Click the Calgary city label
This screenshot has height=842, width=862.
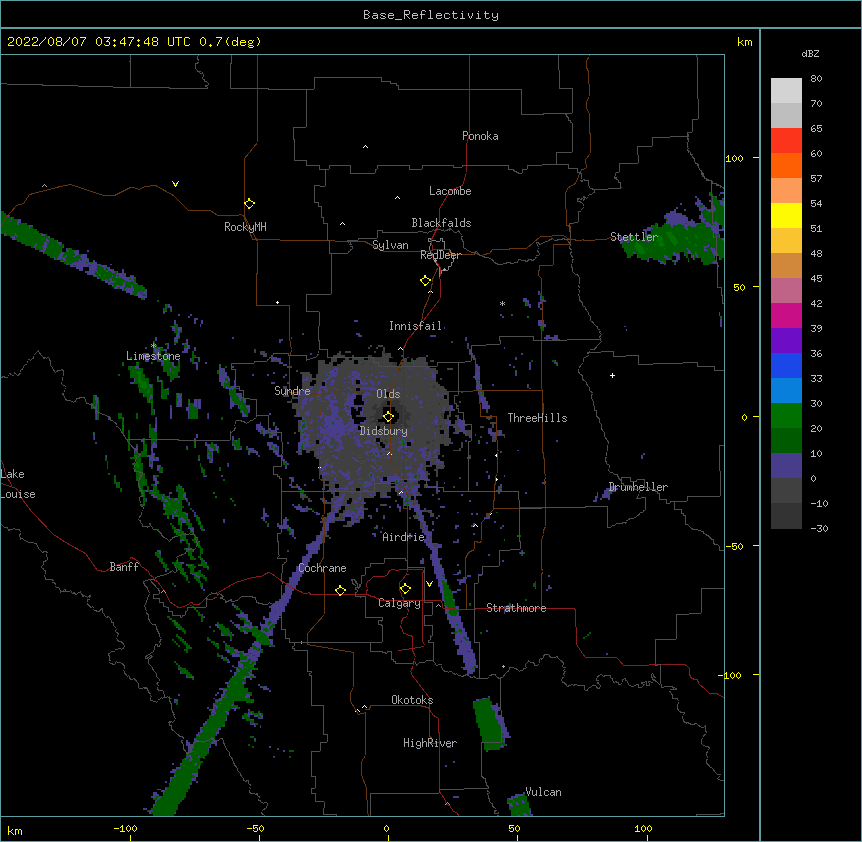tap(399, 603)
